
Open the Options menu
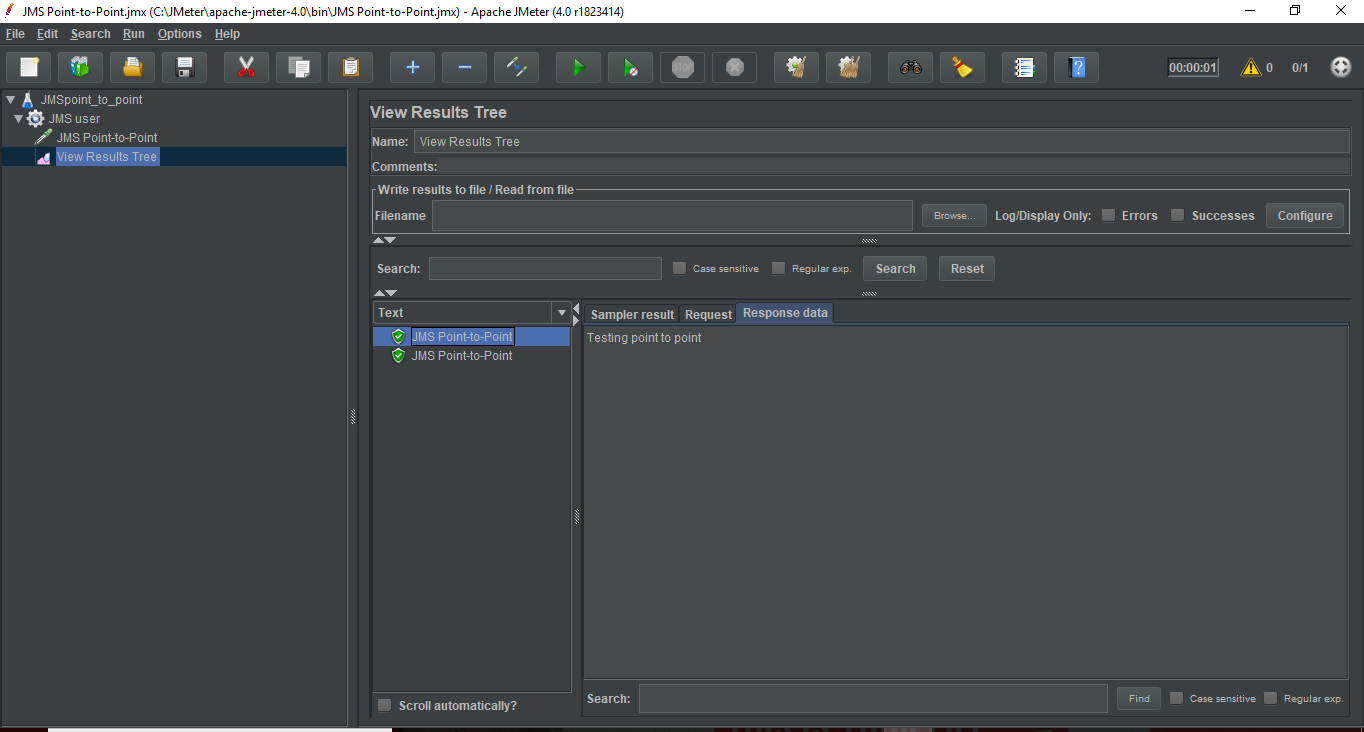pyautogui.click(x=179, y=34)
